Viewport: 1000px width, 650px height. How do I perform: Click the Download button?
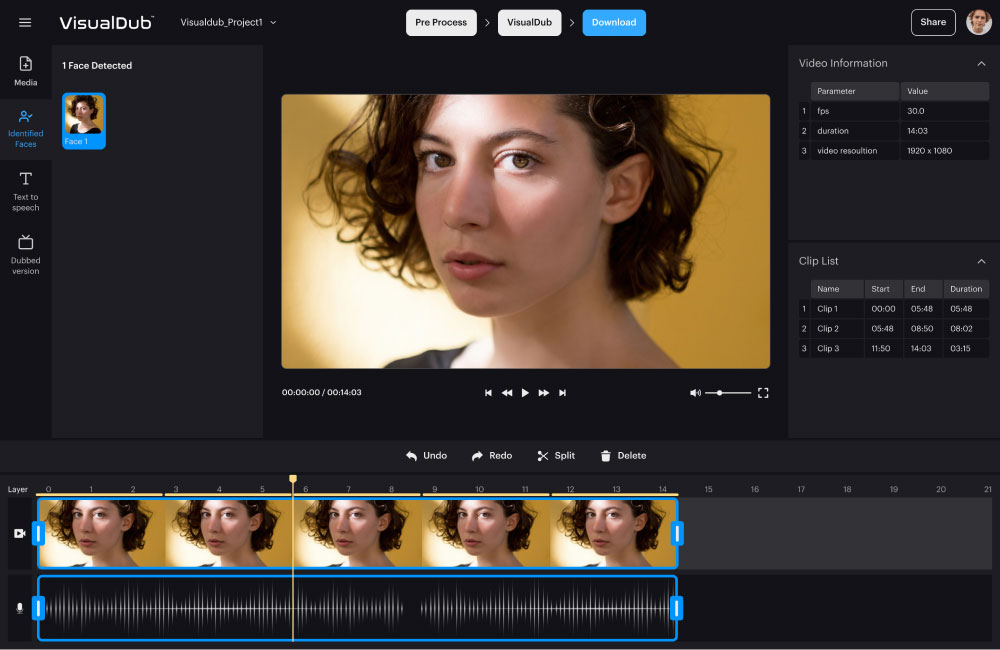614,22
